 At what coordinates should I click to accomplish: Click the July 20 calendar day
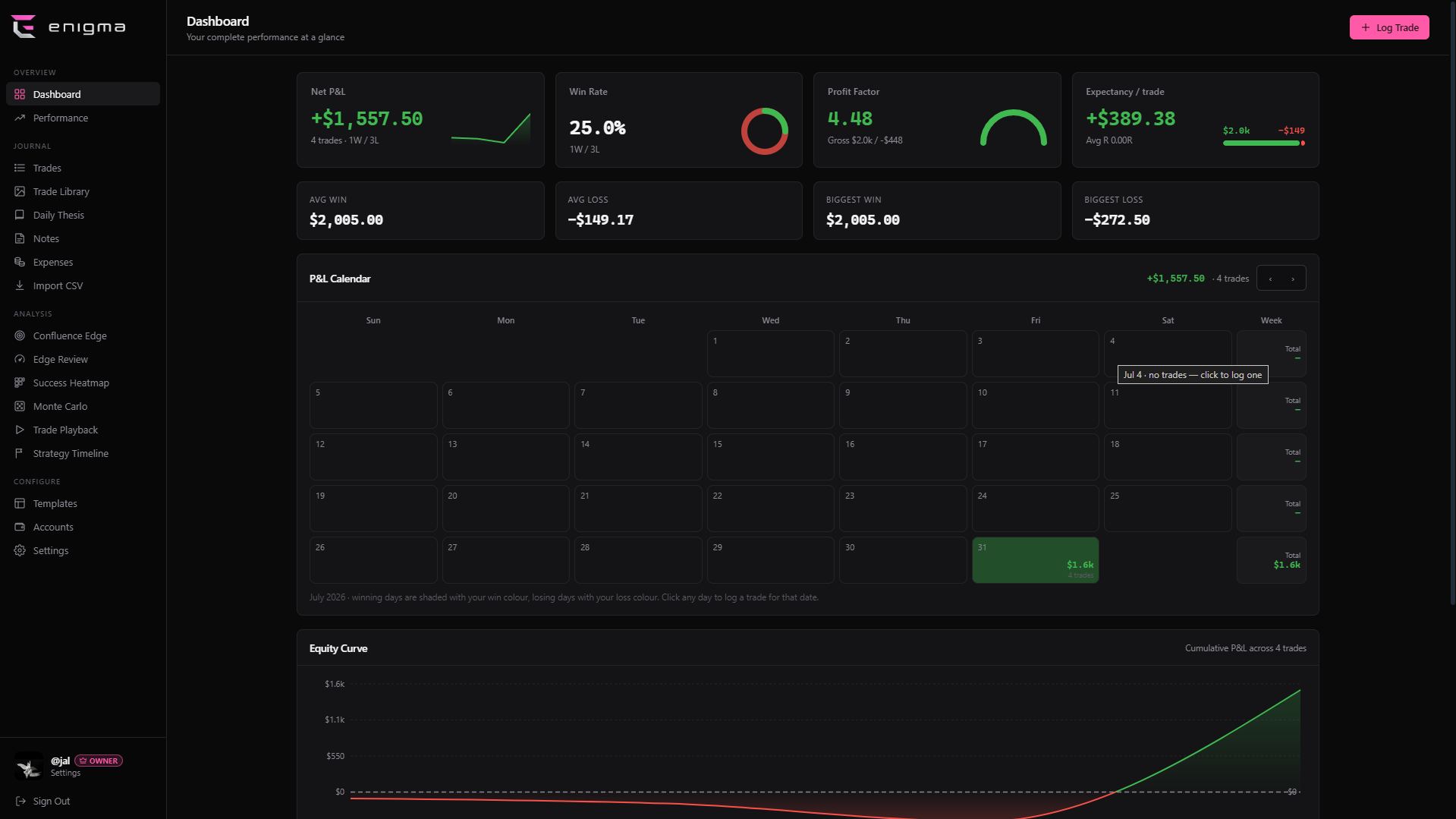click(x=505, y=509)
